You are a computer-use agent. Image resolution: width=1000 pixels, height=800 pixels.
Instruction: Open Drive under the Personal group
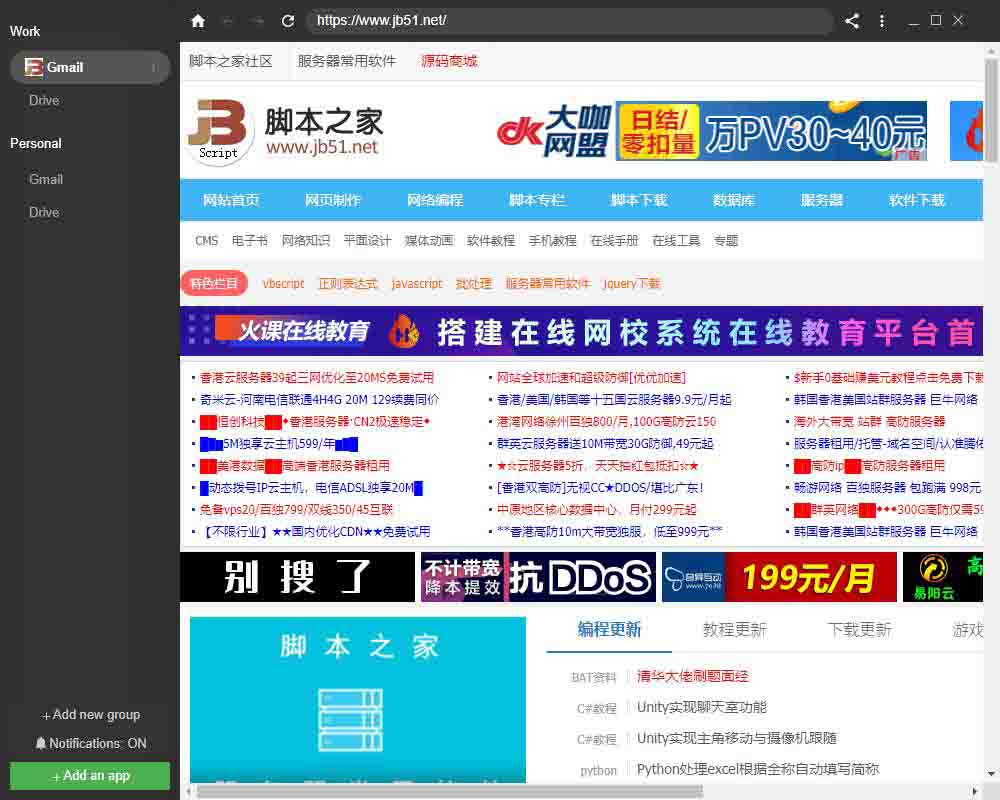(46, 212)
